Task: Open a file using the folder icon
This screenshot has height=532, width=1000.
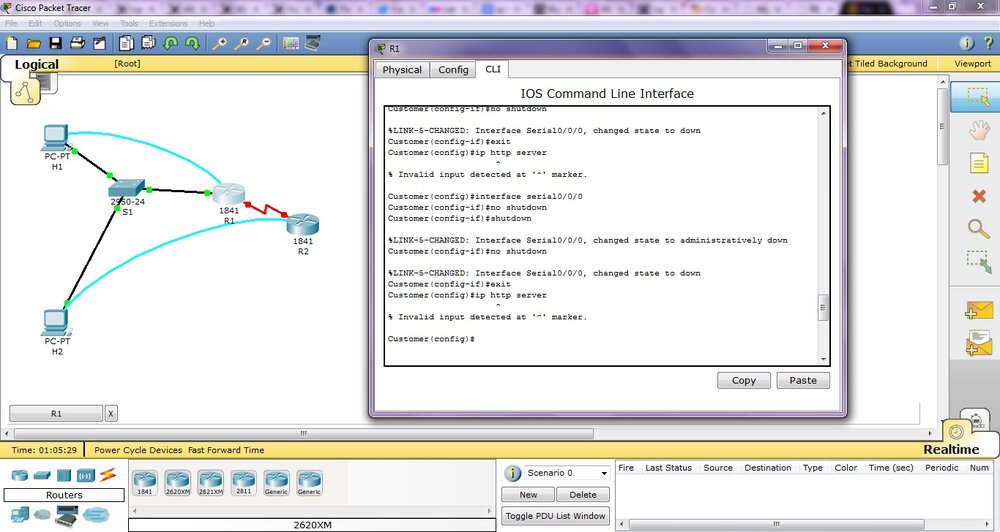Action: tap(34, 43)
